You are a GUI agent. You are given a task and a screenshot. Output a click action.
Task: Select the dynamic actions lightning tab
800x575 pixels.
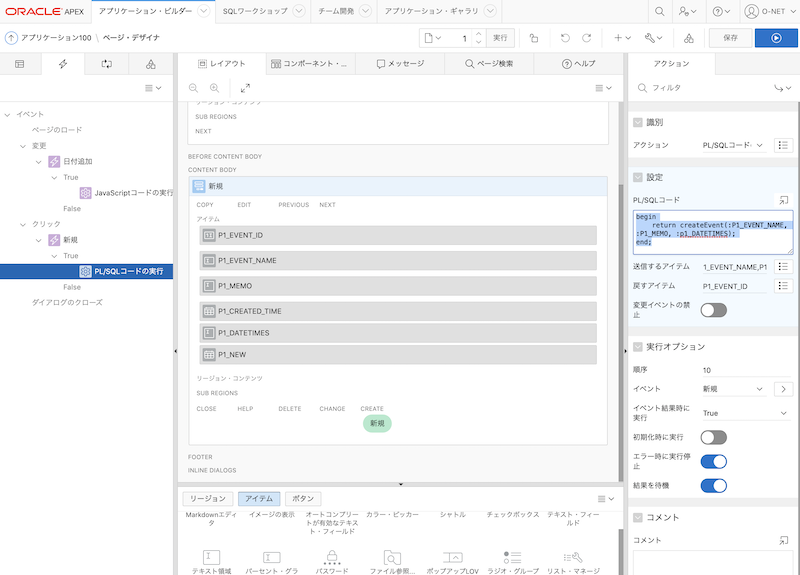(63, 64)
